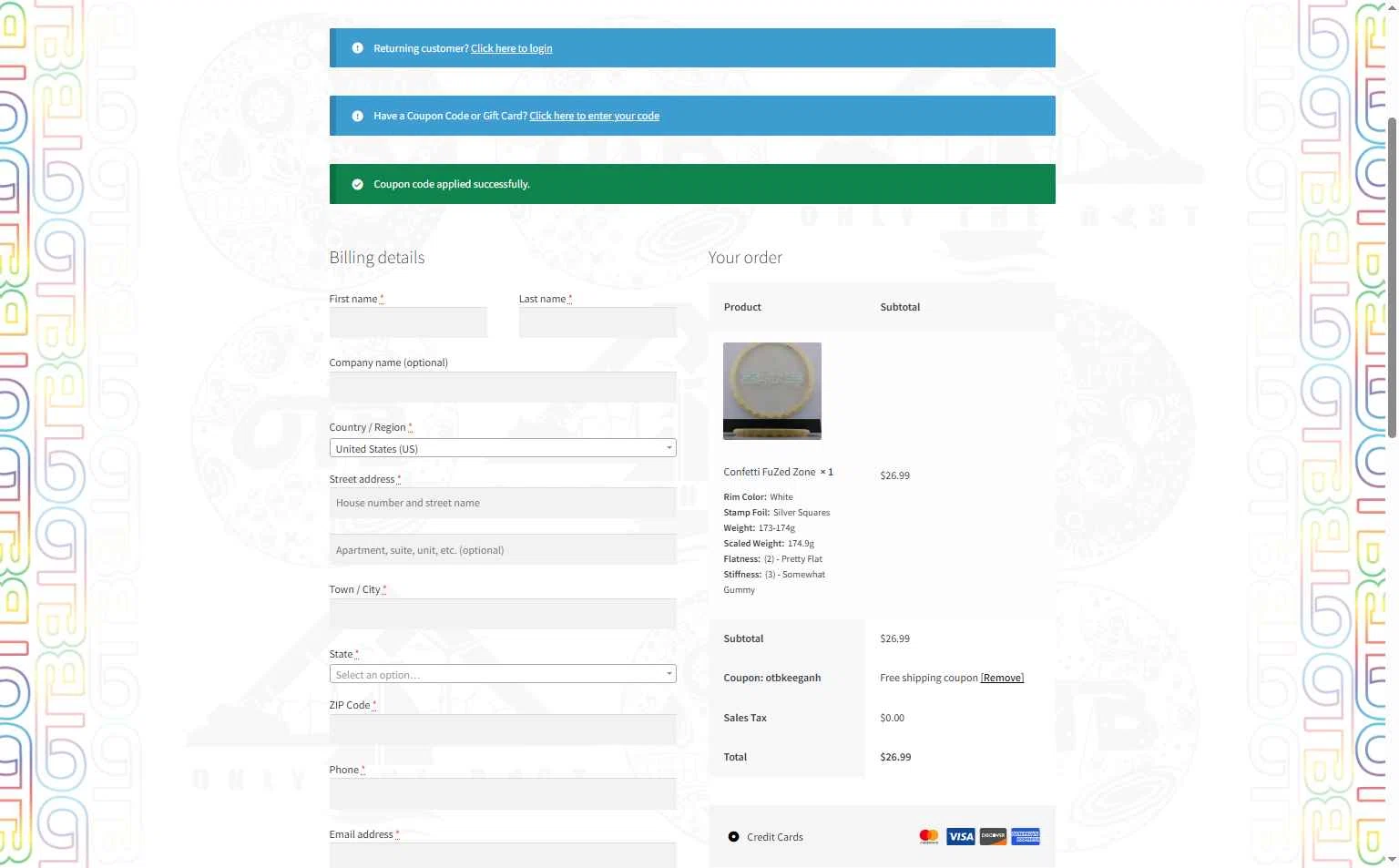Click the Apartment, suite, unit field

(503, 549)
